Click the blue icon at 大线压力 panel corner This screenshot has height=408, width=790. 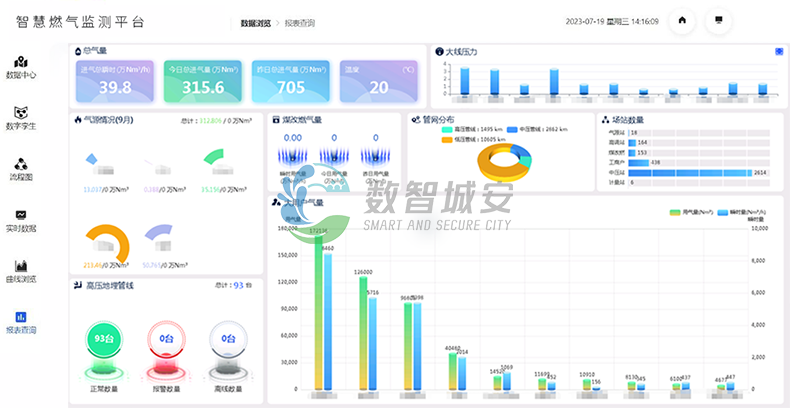tap(779, 52)
